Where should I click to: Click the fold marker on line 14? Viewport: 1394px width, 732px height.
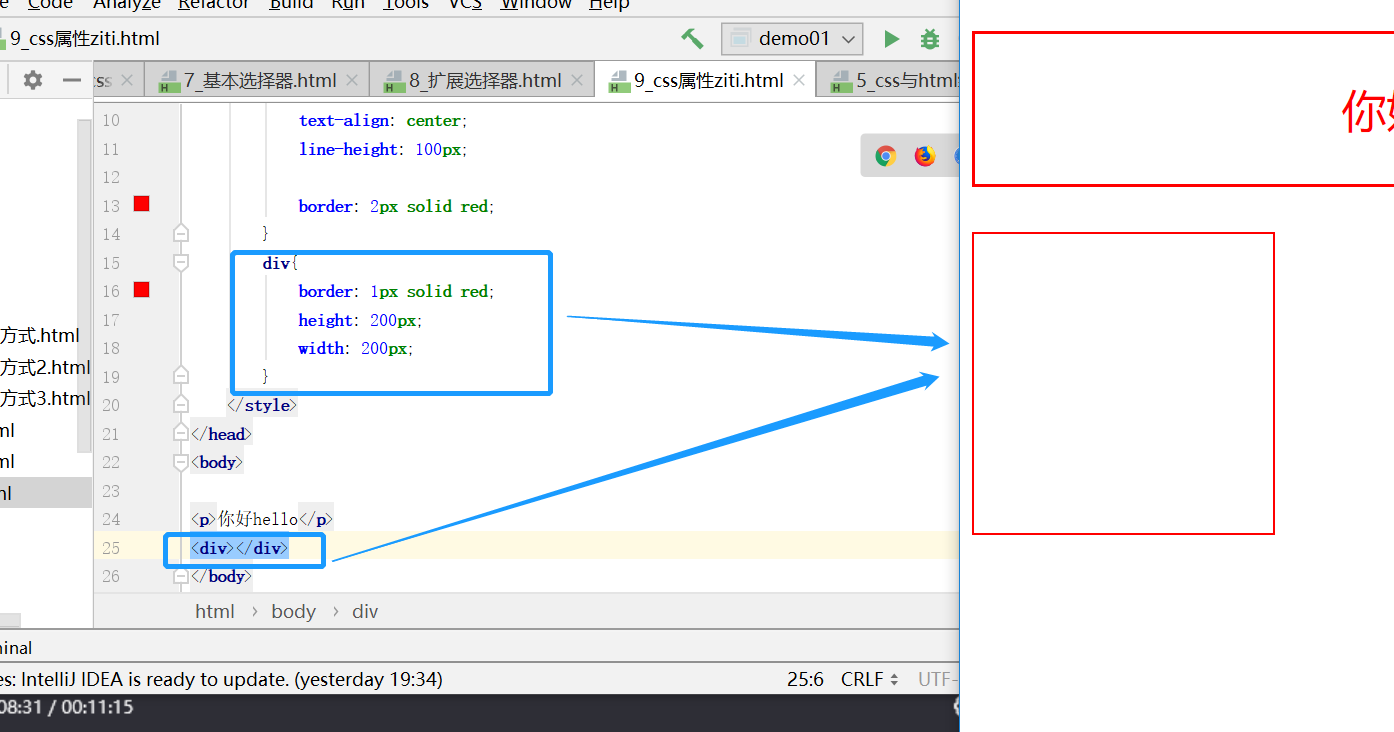tap(181, 233)
